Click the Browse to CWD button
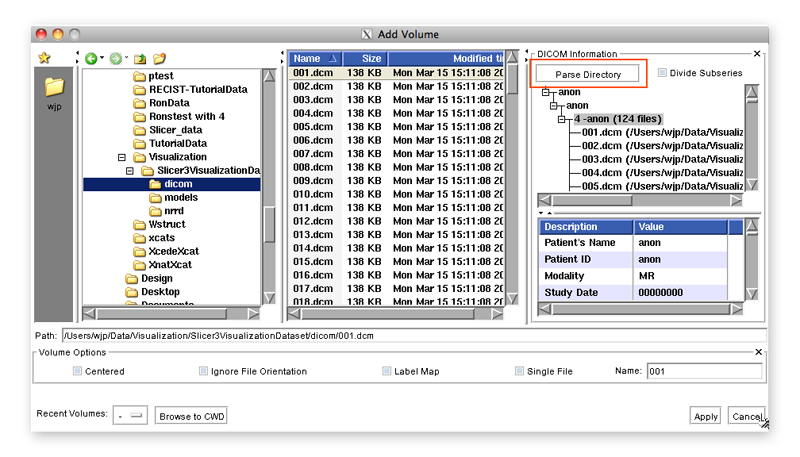 (x=192, y=416)
